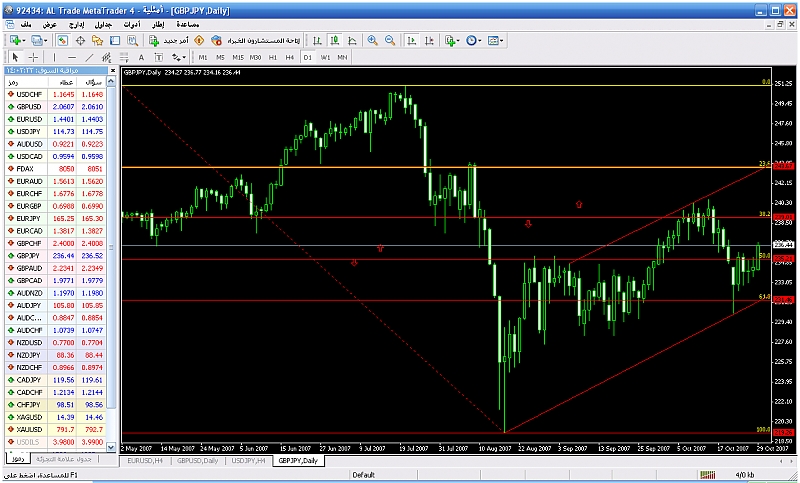Switch to the GBPUSD,Daily chart tab
The width and height of the screenshot is (800, 483).
point(197,461)
